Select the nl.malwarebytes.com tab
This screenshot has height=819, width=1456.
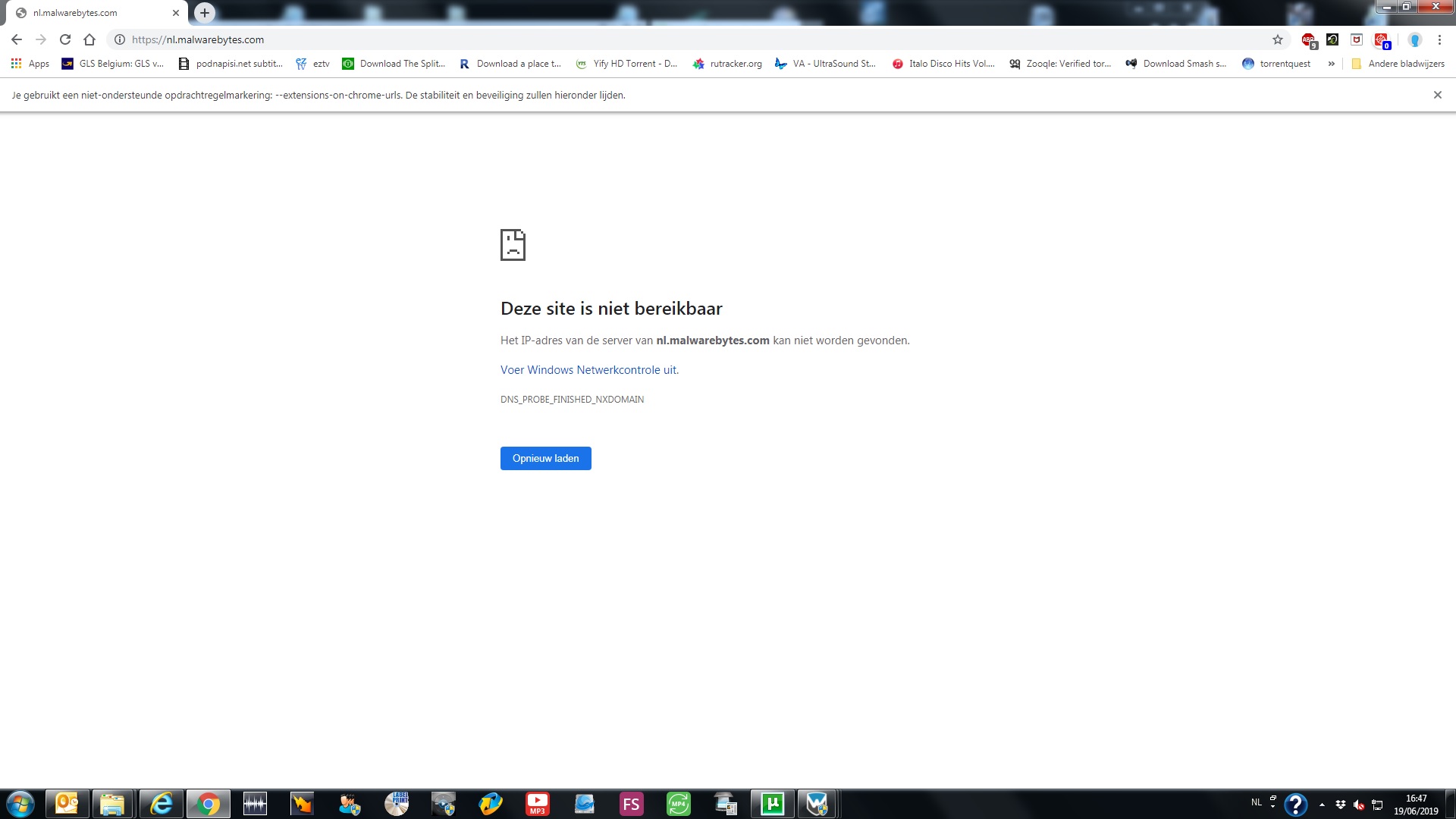91,13
